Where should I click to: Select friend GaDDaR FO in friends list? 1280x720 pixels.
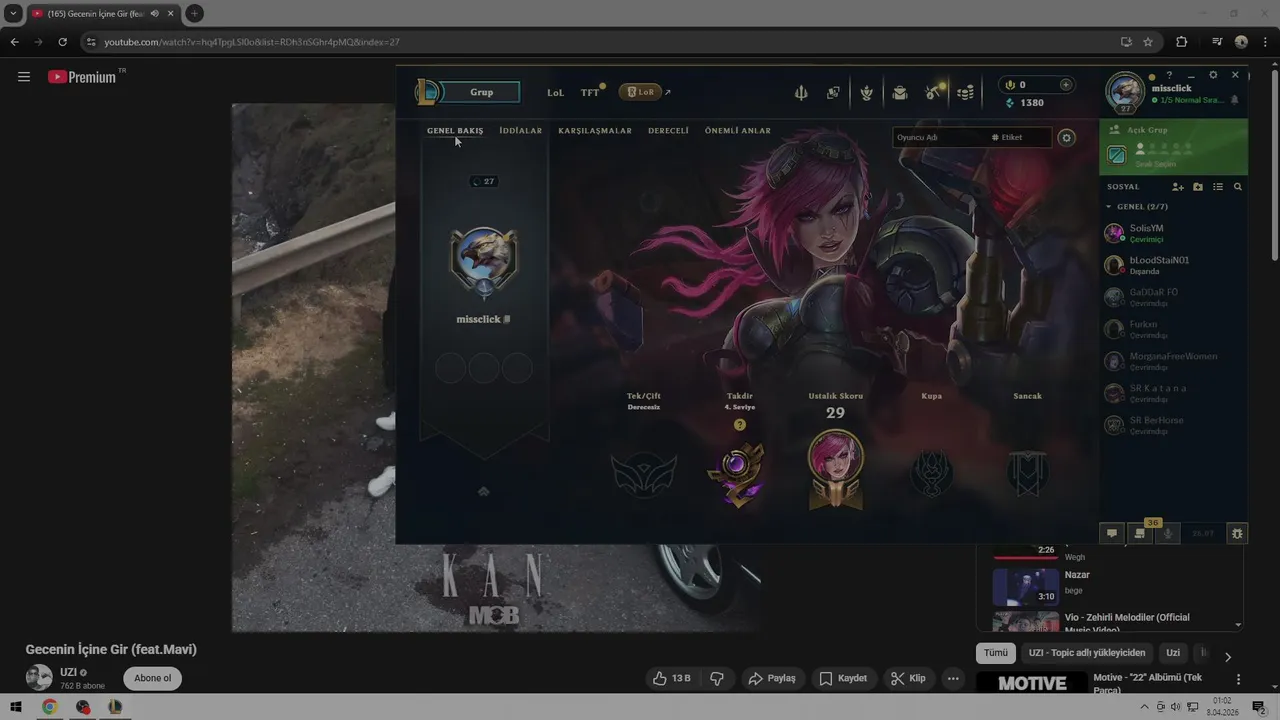[1173, 297]
